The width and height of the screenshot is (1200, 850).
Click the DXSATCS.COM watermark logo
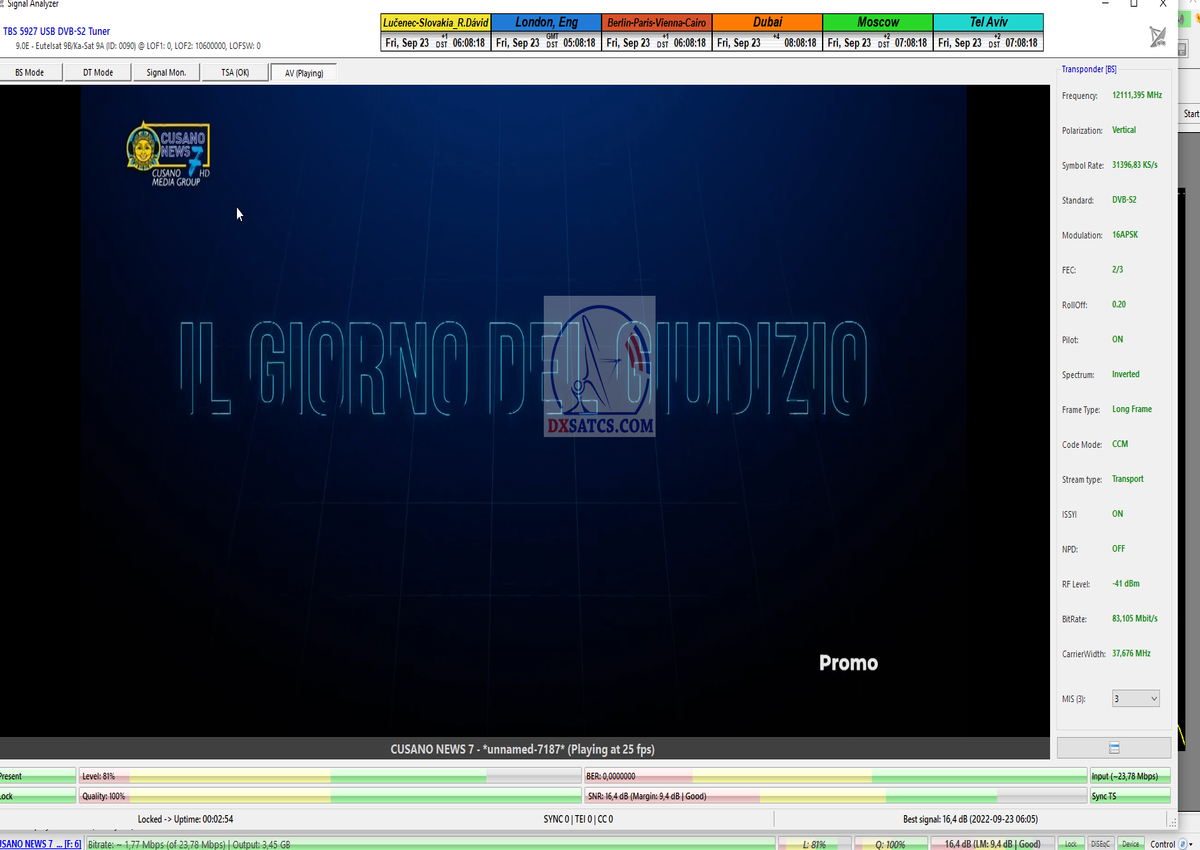pyautogui.click(x=599, y=366)
